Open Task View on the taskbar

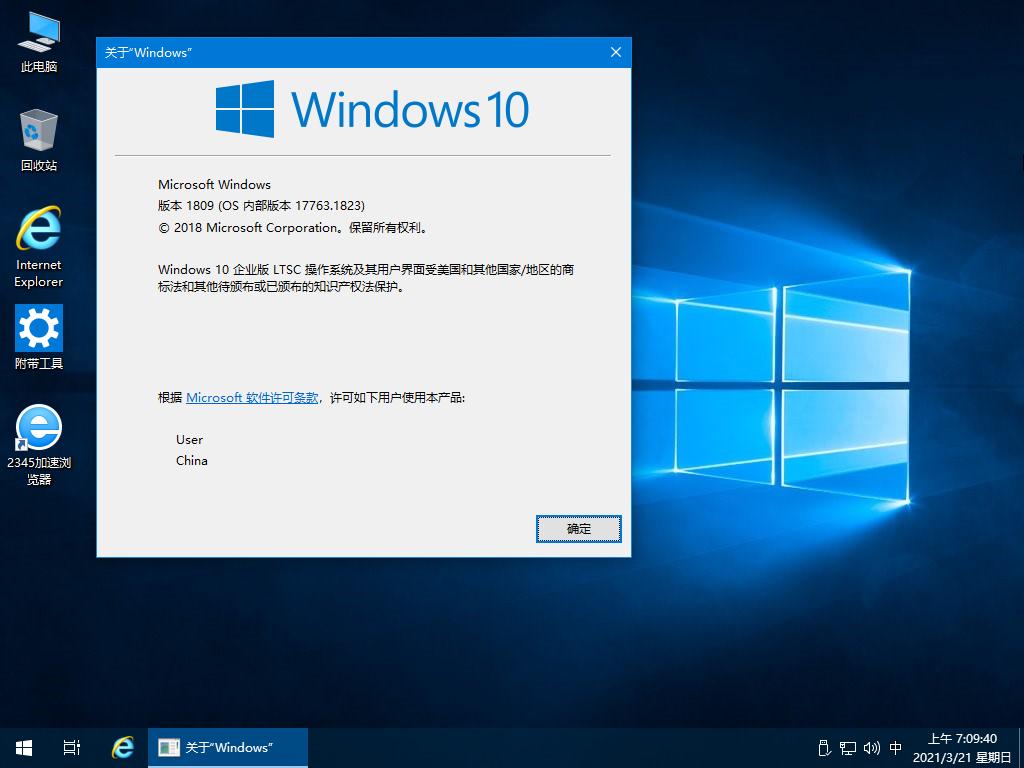click(x=72, y=748)
